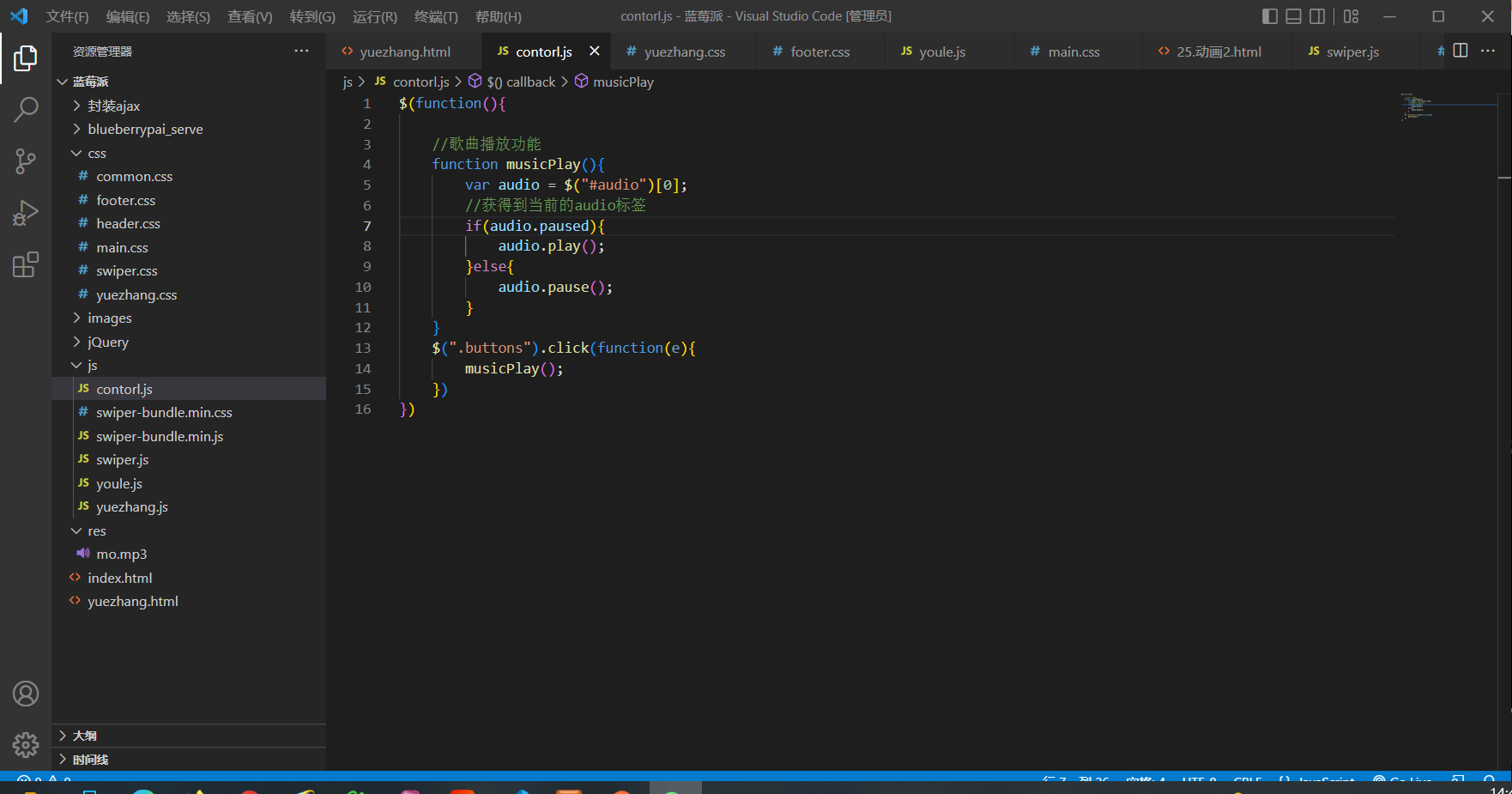
Task: Open Customize Layout icon
Action: point(1351,16)
